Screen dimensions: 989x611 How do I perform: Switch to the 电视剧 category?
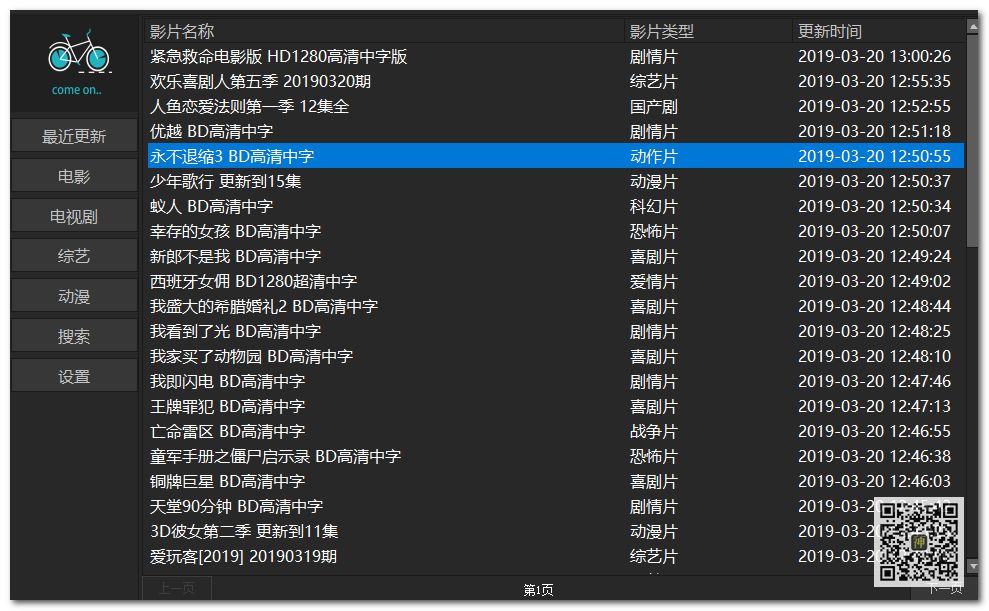(x=73, y=215)
